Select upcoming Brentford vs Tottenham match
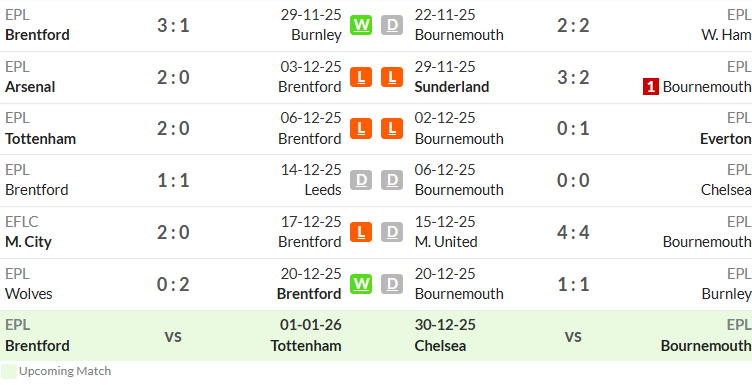This screenshot has height=385, width=752. [x=173, y=336]
